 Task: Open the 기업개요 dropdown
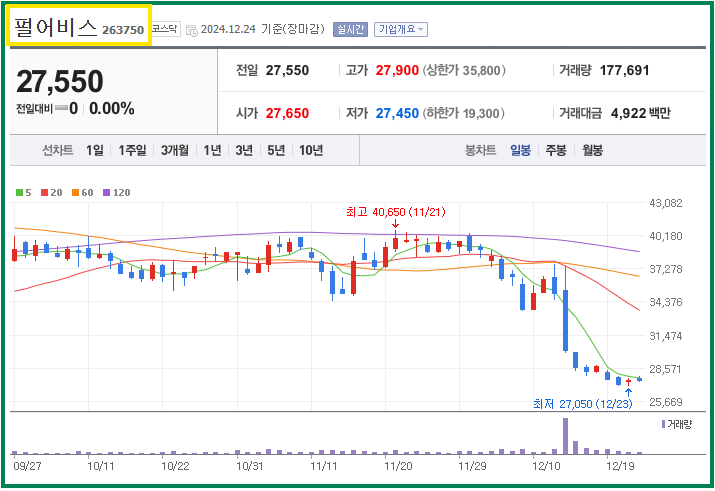click(x=401, y=30)
